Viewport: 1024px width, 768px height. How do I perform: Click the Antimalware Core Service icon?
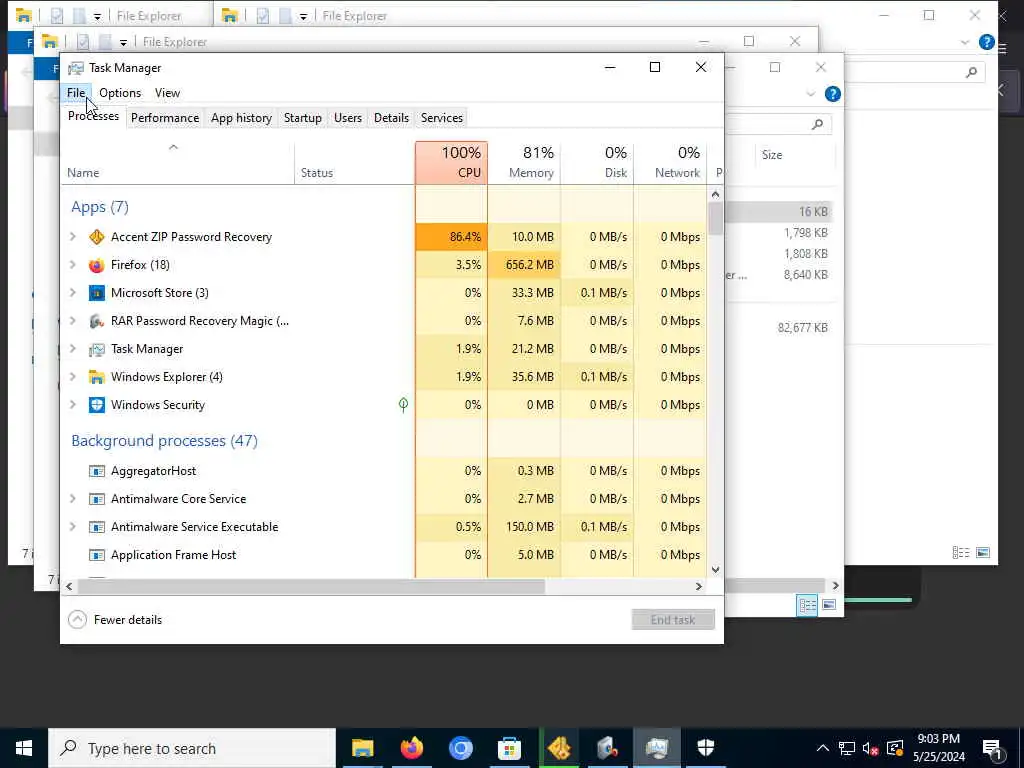(97, 500)
